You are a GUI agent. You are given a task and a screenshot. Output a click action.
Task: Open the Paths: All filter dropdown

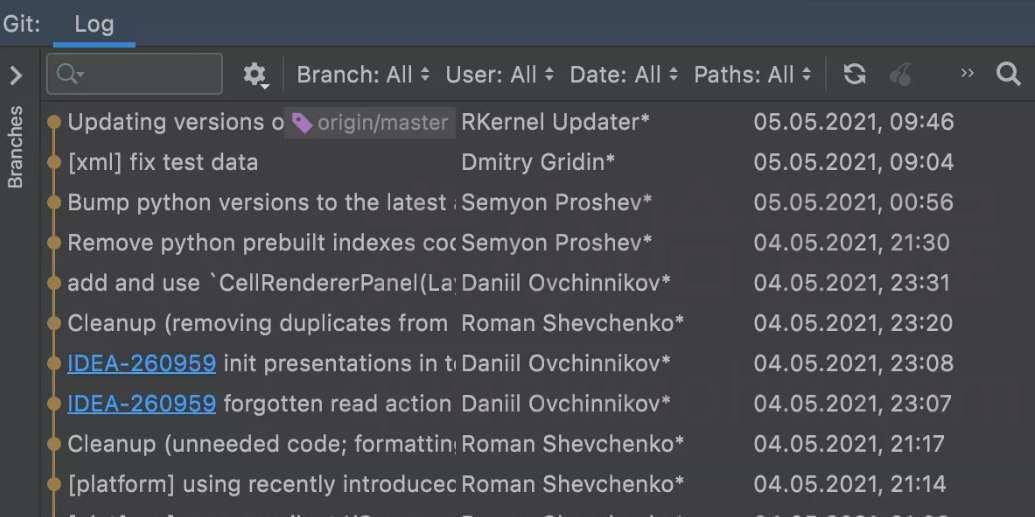tap(752, 75)
